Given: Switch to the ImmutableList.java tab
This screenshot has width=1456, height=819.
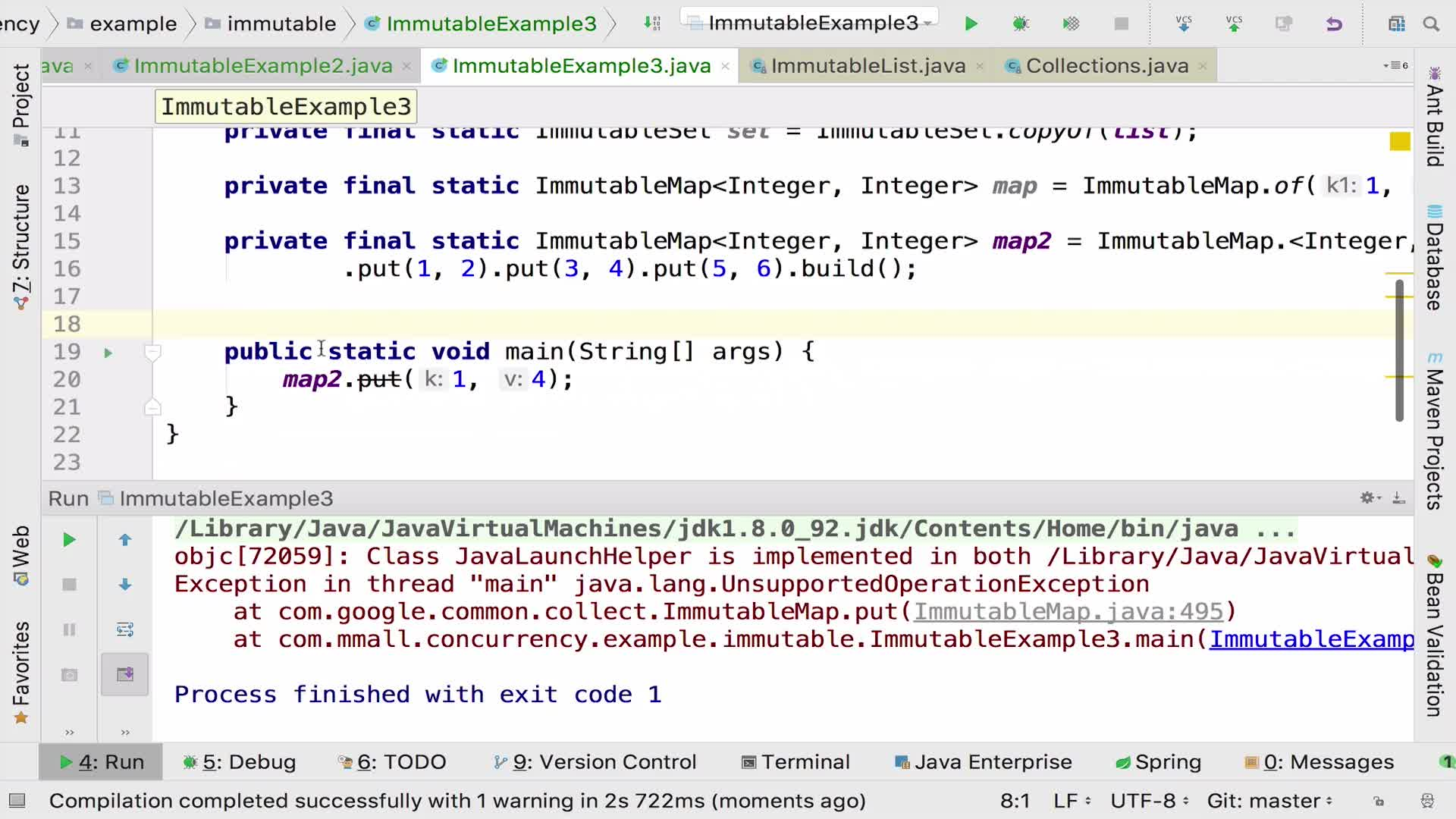Looking at the screenshot, I should (x=867, y=66).
